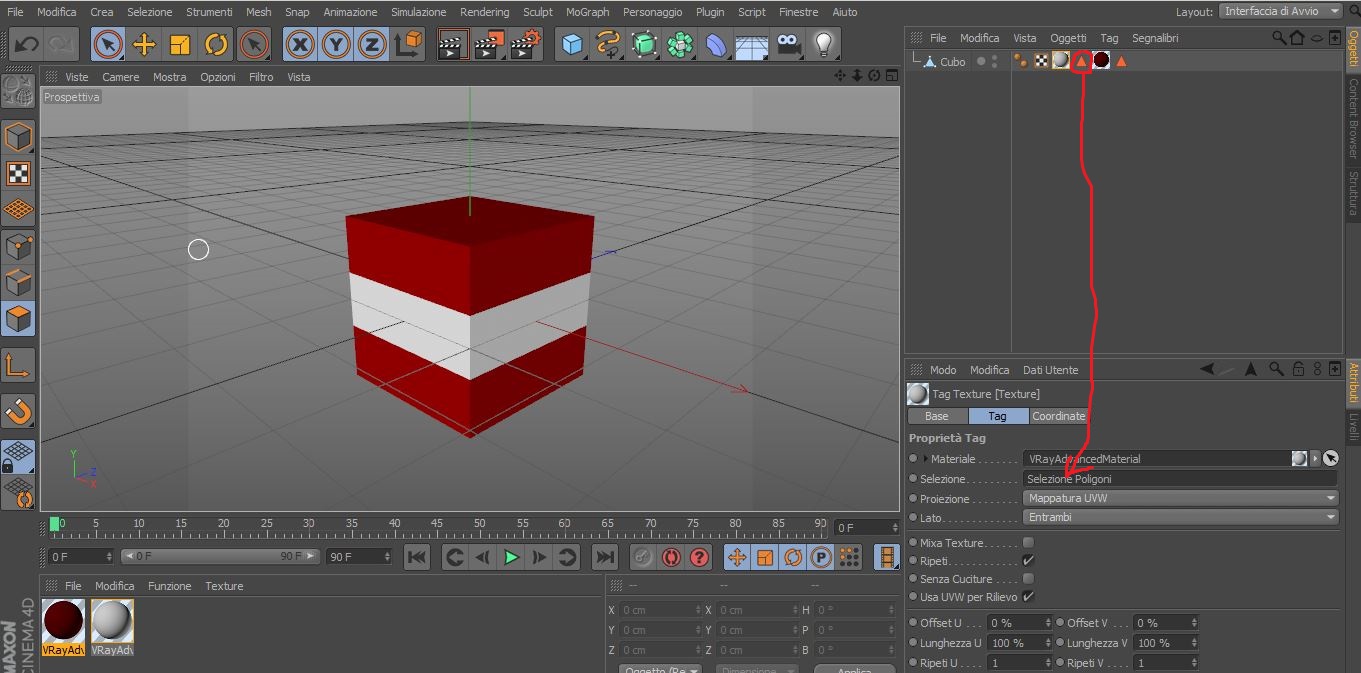Viewport: 1361px width, 673px height.
Task: Uncheck the Ripeti checkbox
Action: click(1028, 561)
